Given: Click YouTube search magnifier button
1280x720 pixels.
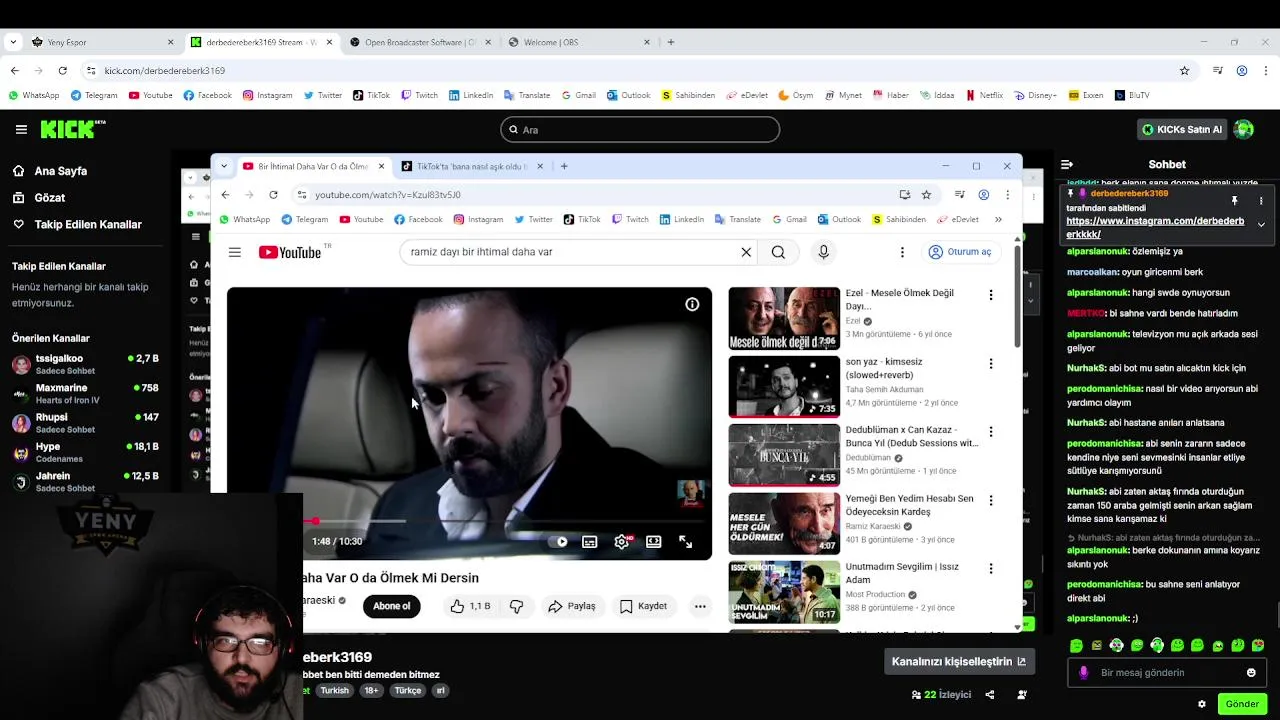Looking at the screenshot, I should click(778, 252).
